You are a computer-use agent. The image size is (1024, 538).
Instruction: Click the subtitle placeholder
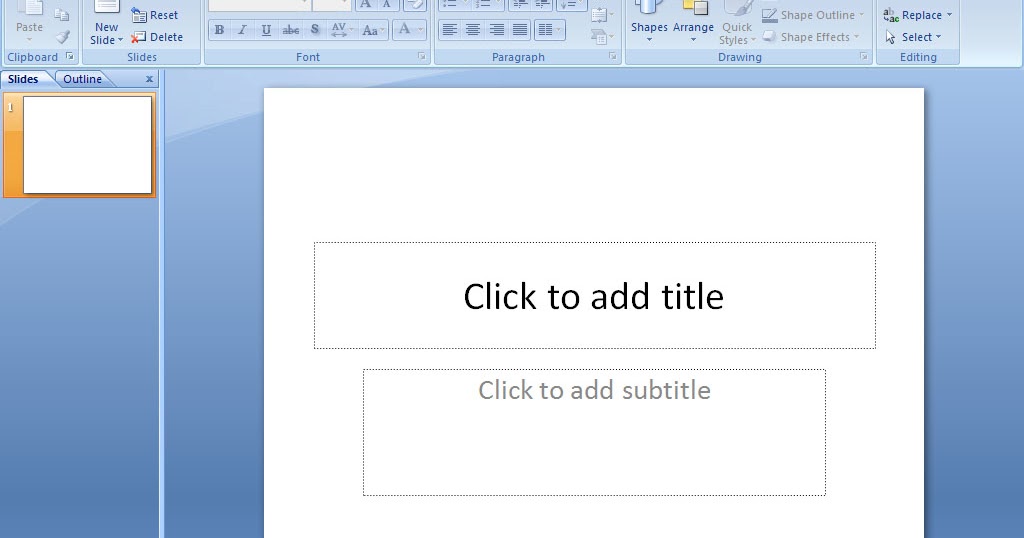594,432
